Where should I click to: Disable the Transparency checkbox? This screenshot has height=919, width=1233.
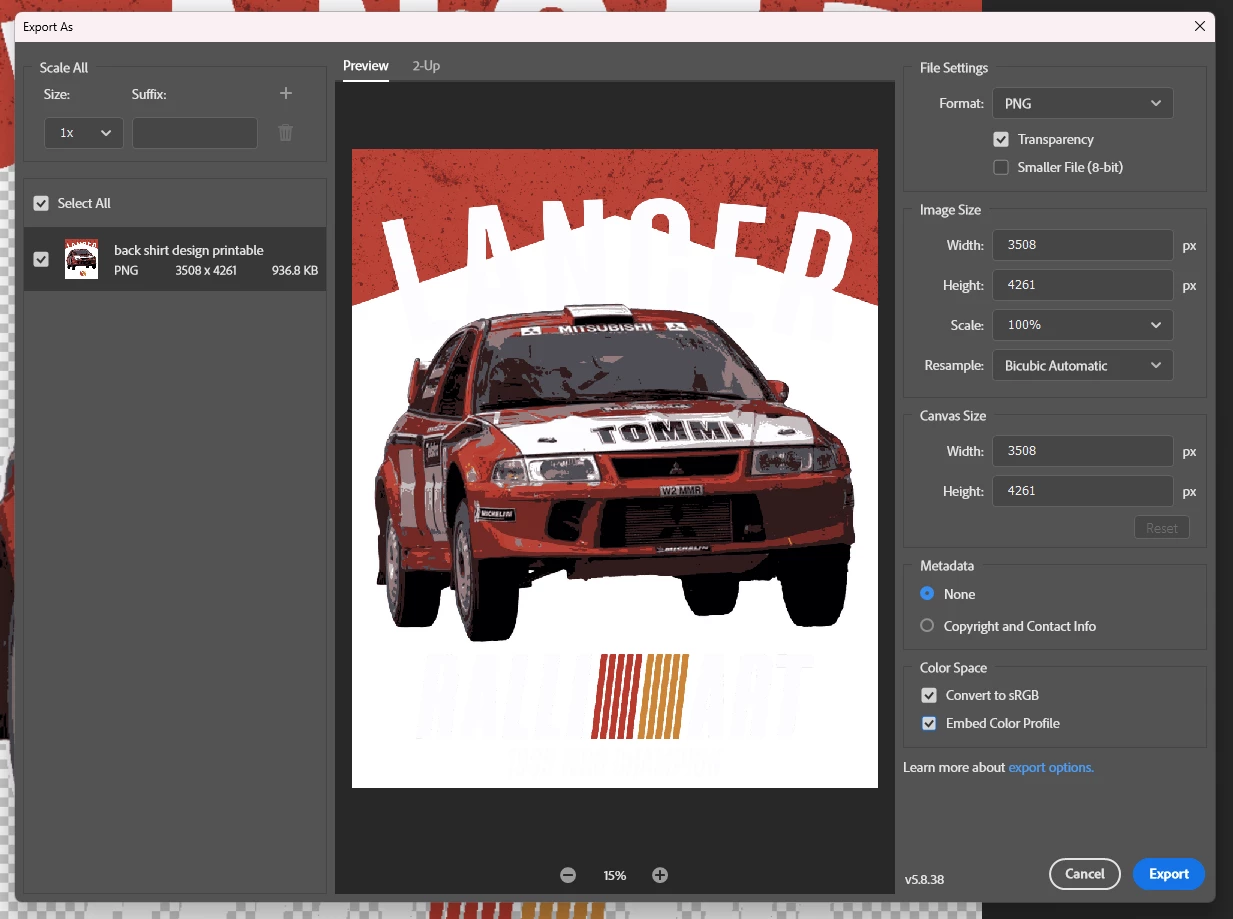(1001, 139)
